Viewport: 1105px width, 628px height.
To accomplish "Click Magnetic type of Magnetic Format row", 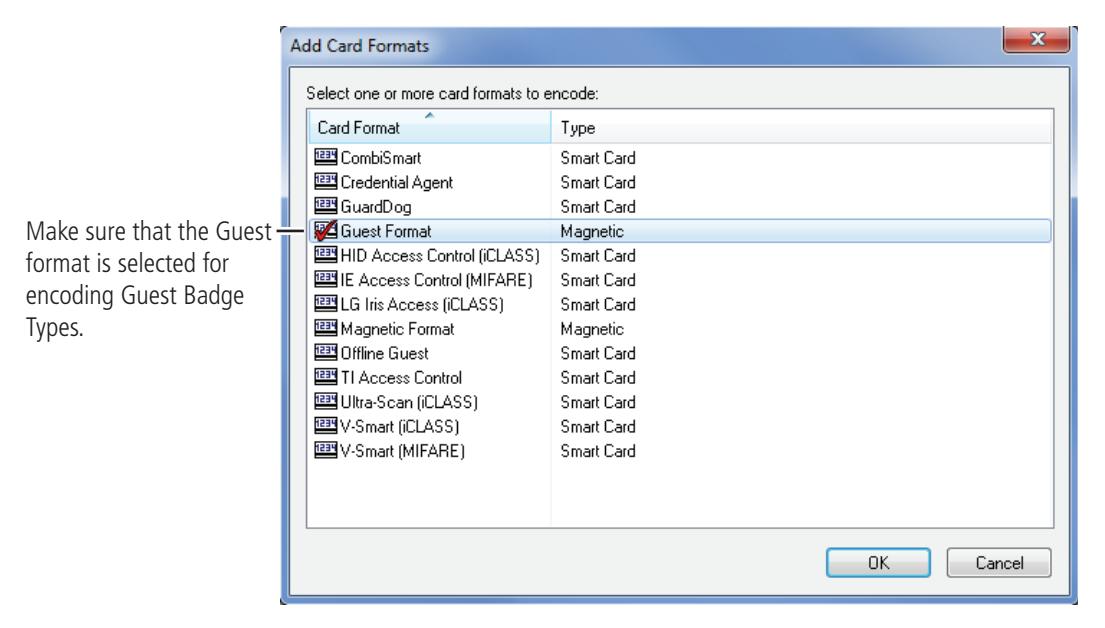I will 592,329.
